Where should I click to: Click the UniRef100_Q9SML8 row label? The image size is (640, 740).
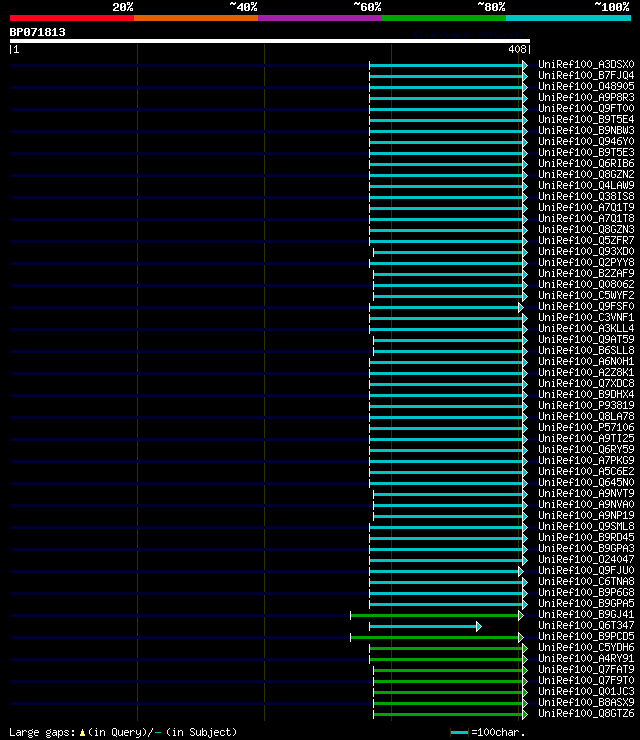point(586,527)
